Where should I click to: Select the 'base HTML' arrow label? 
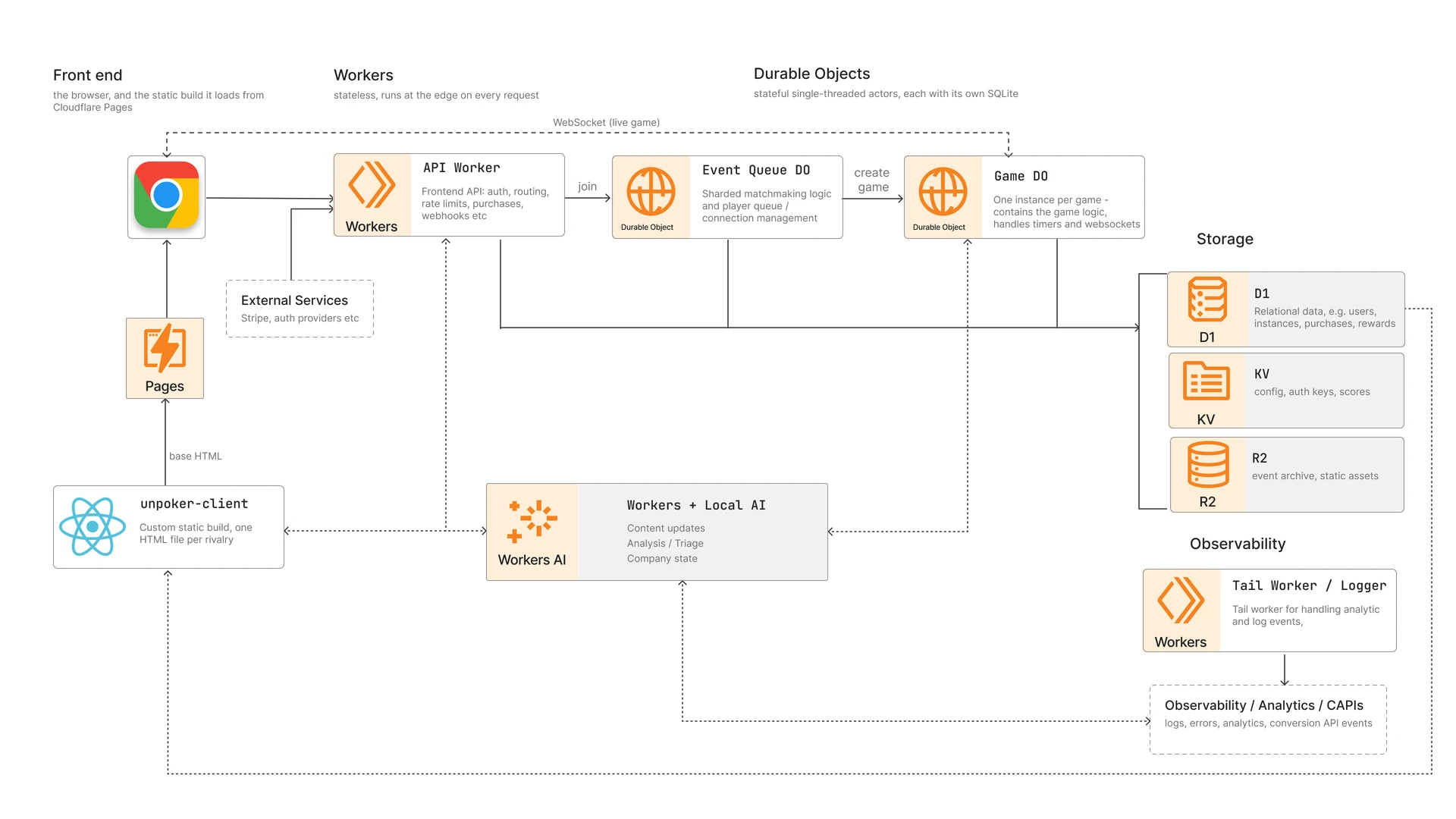(x=195, y=456)
